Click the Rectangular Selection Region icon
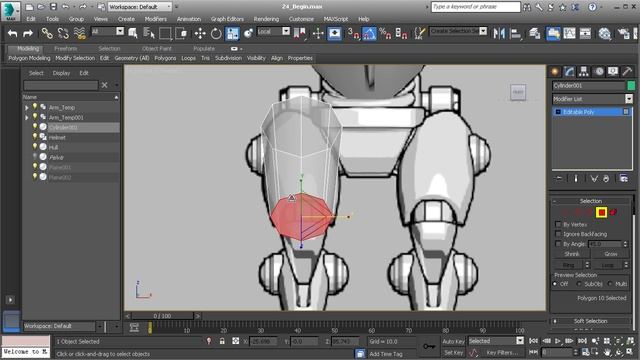640x360 pixels. pos(165,33)
